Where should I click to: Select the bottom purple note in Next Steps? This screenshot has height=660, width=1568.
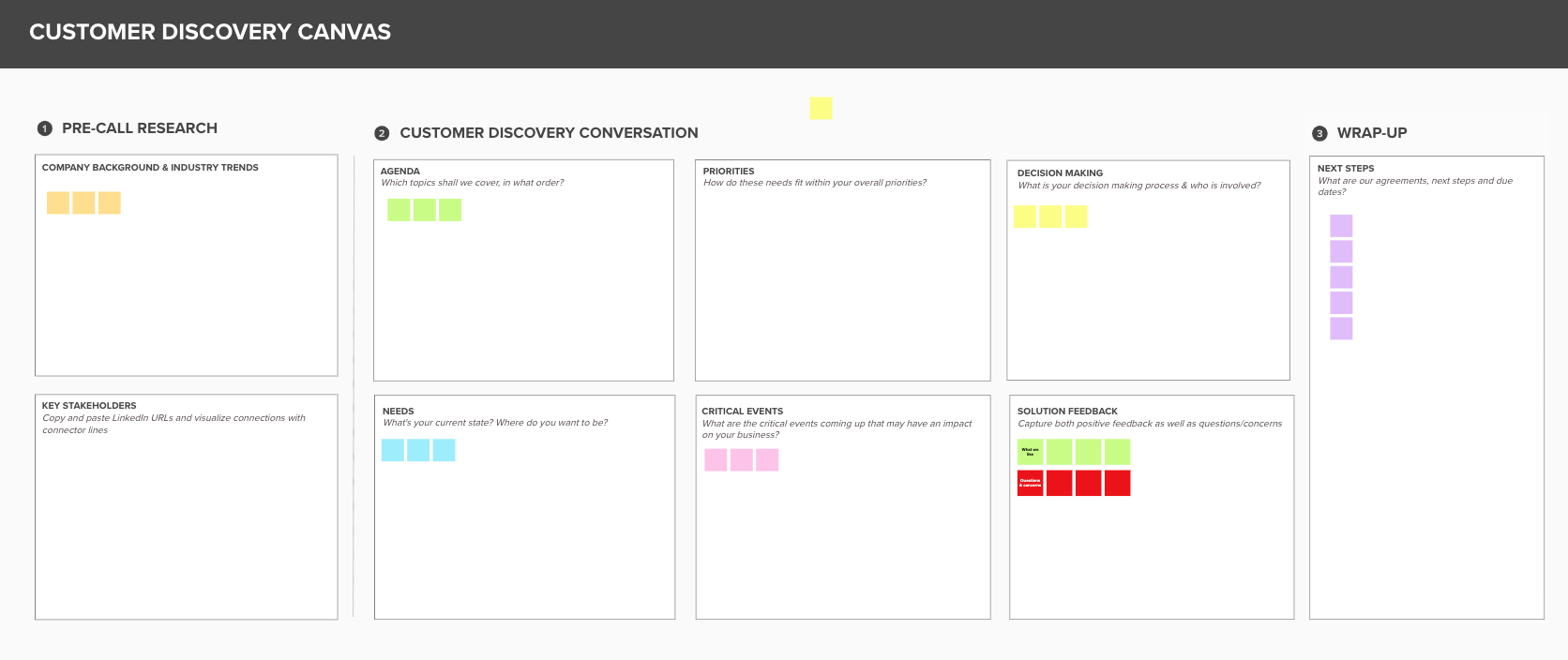tap(1341, 328)
